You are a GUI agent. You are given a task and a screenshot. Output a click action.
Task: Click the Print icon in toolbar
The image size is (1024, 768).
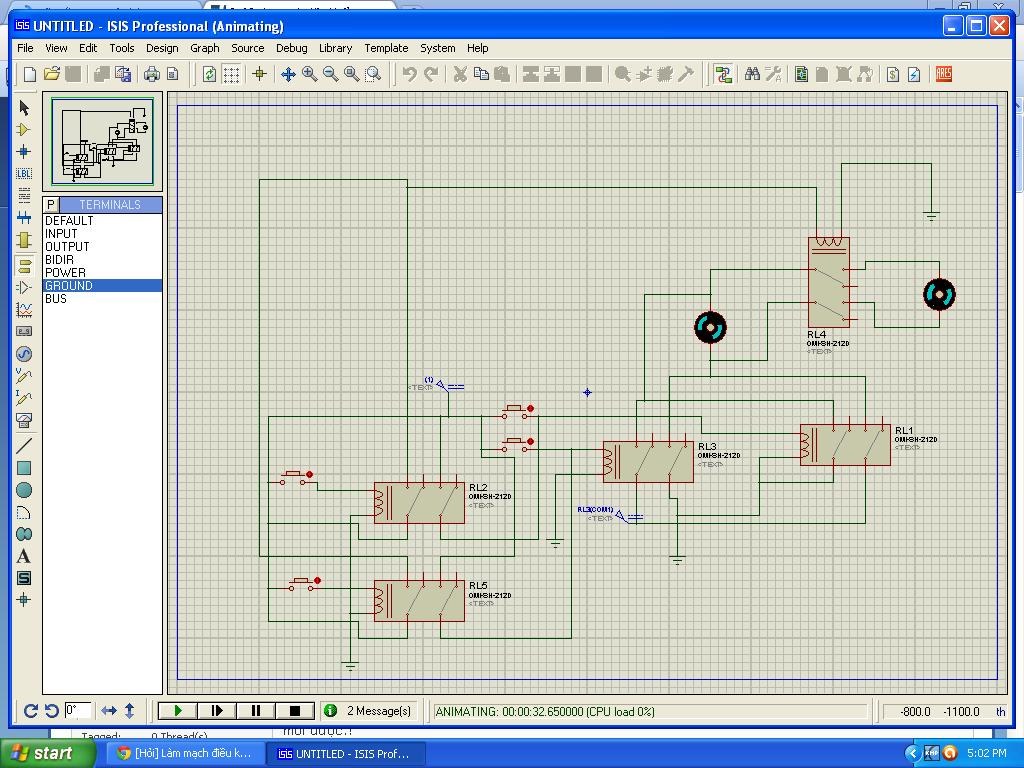(x=152, y=74)
